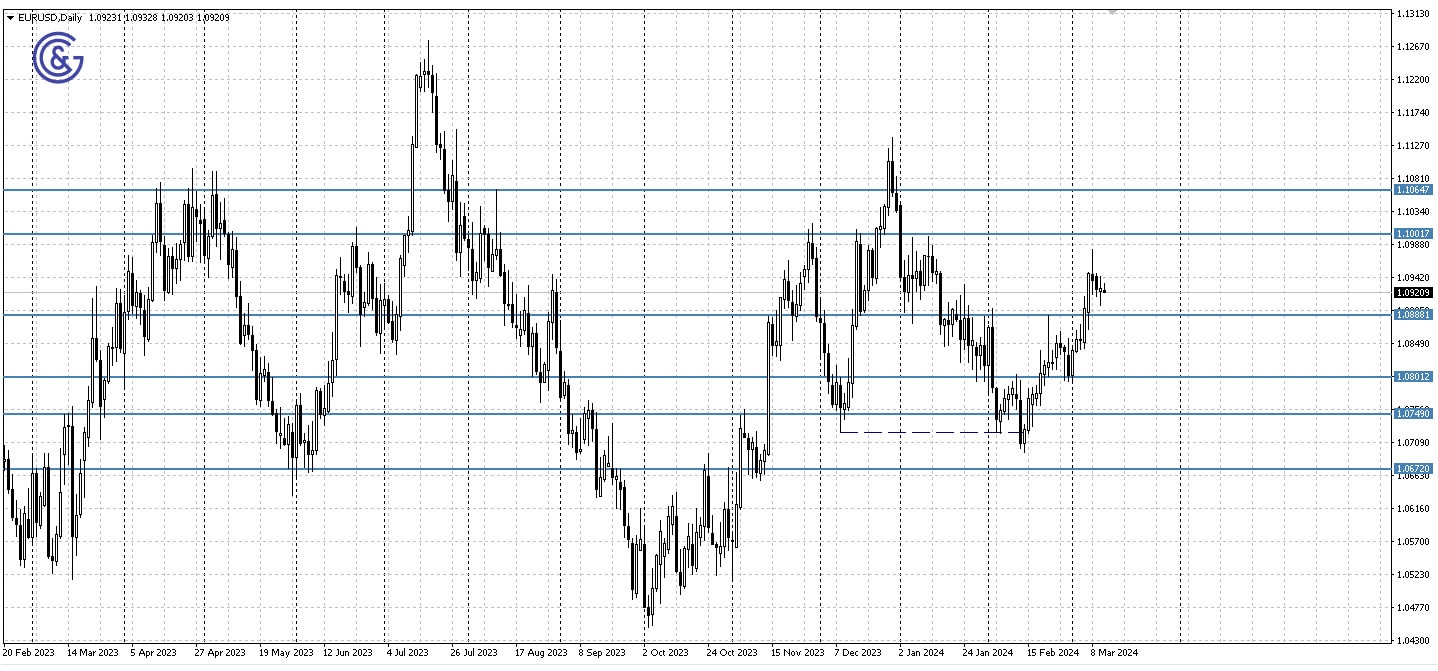This screenshot has height=671, width=1438.
Task: Click the 1.06720 support level label
Action: click(x=1413, y=468)
